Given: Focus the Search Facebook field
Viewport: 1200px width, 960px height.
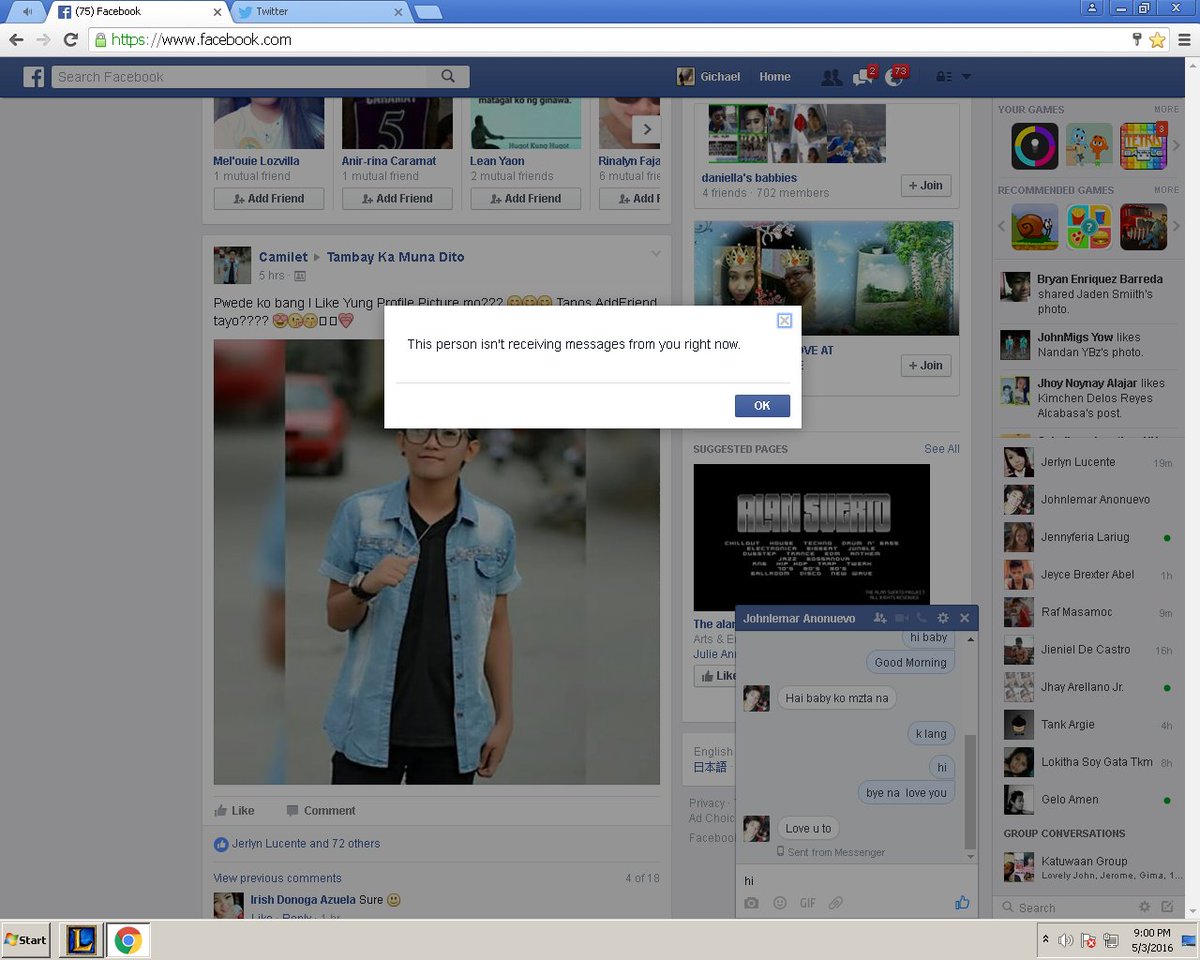Looking at the screenshot, I should pos(240,77).
